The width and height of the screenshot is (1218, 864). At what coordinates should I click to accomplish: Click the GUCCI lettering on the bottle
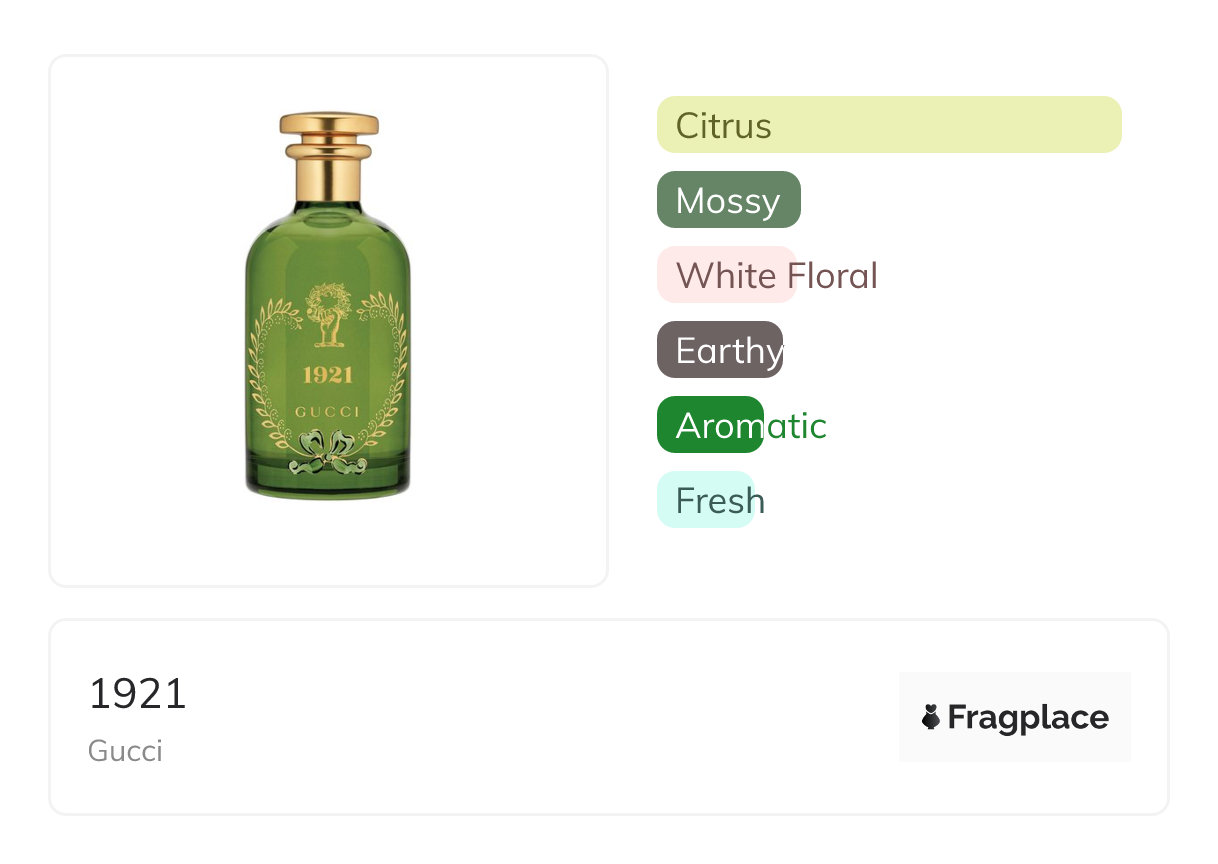pyautogui.click(x=328, y=413)
